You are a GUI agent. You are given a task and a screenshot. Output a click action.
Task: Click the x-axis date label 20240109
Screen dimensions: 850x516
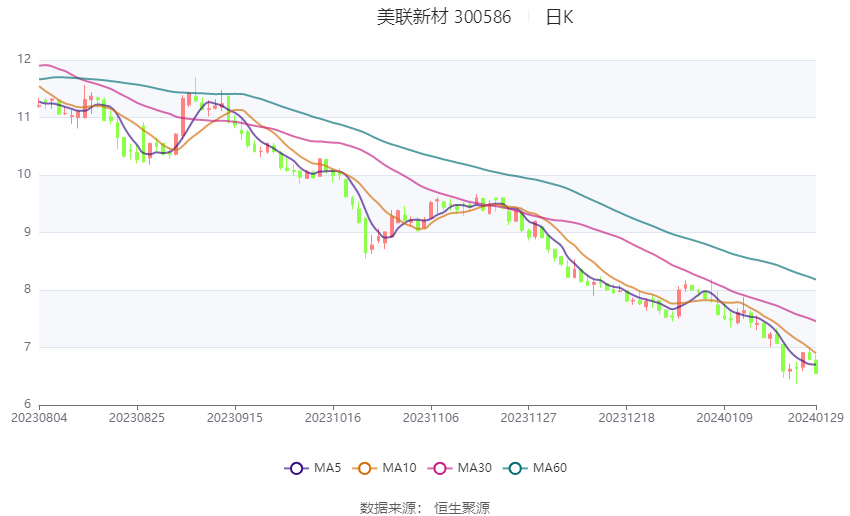coord(725,418)
